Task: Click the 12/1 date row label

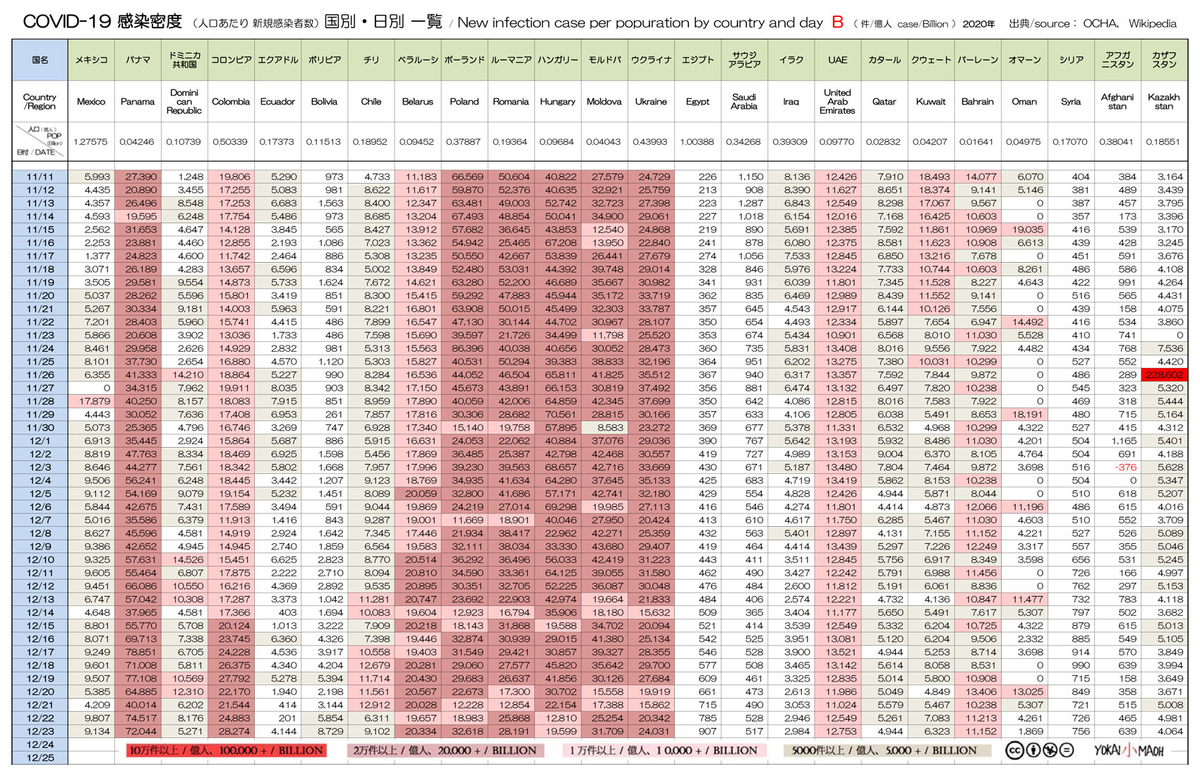Action: [39, 439]
